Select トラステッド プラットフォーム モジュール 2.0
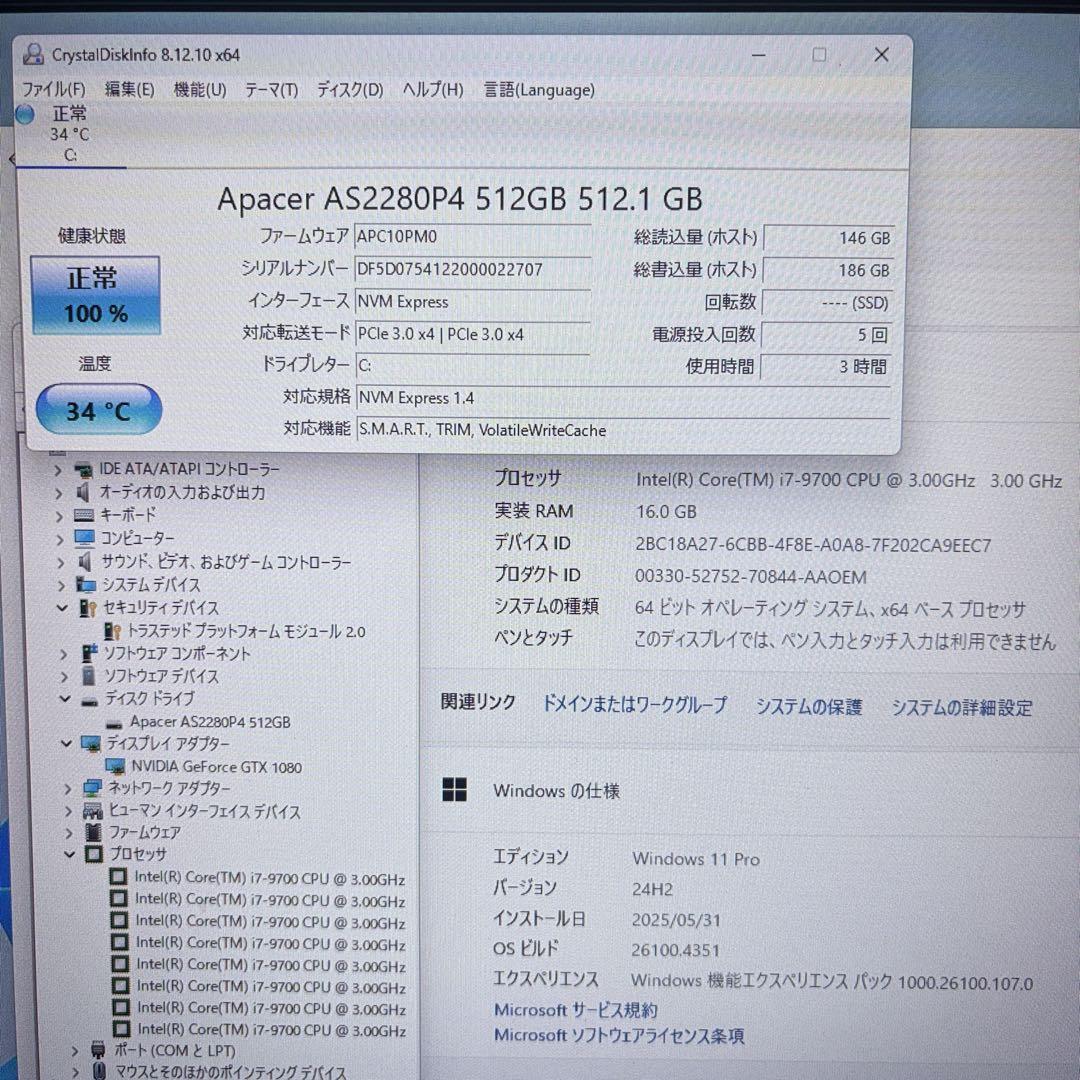Image resolution: width=1080 pixels, height=1080 pixels. (x=246, y=631)
